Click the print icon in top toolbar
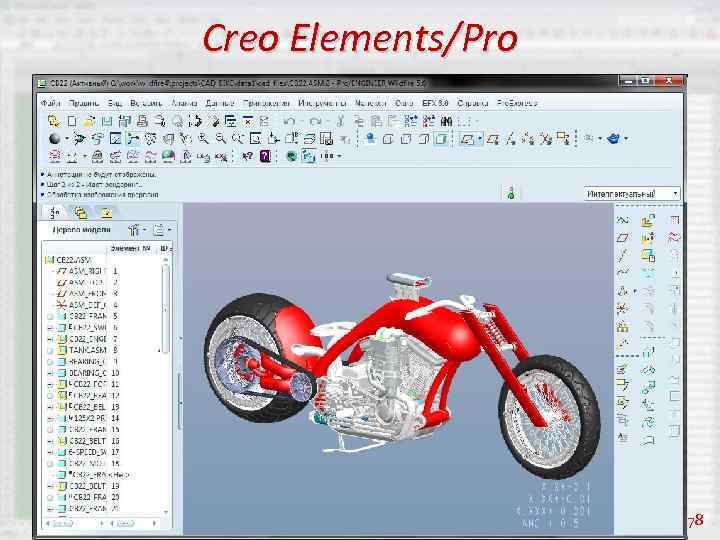Image resolution: width=720 pixels, height=540 pixels. (x=142, y=121)
